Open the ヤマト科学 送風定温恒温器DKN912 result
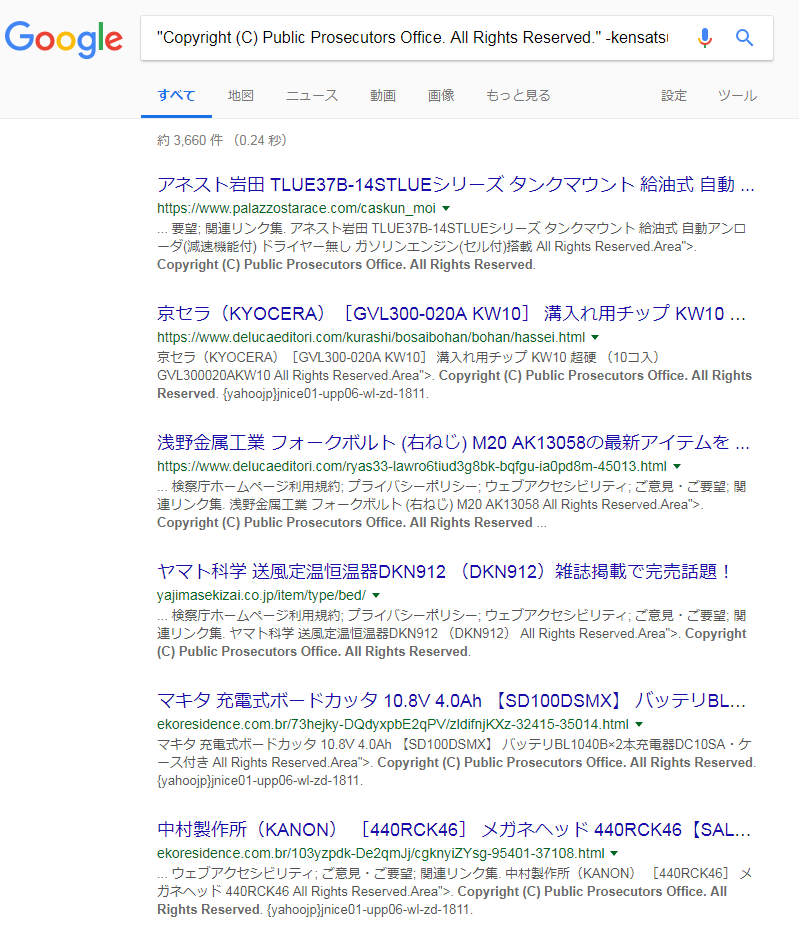The image size is (799, 928). 444,571
